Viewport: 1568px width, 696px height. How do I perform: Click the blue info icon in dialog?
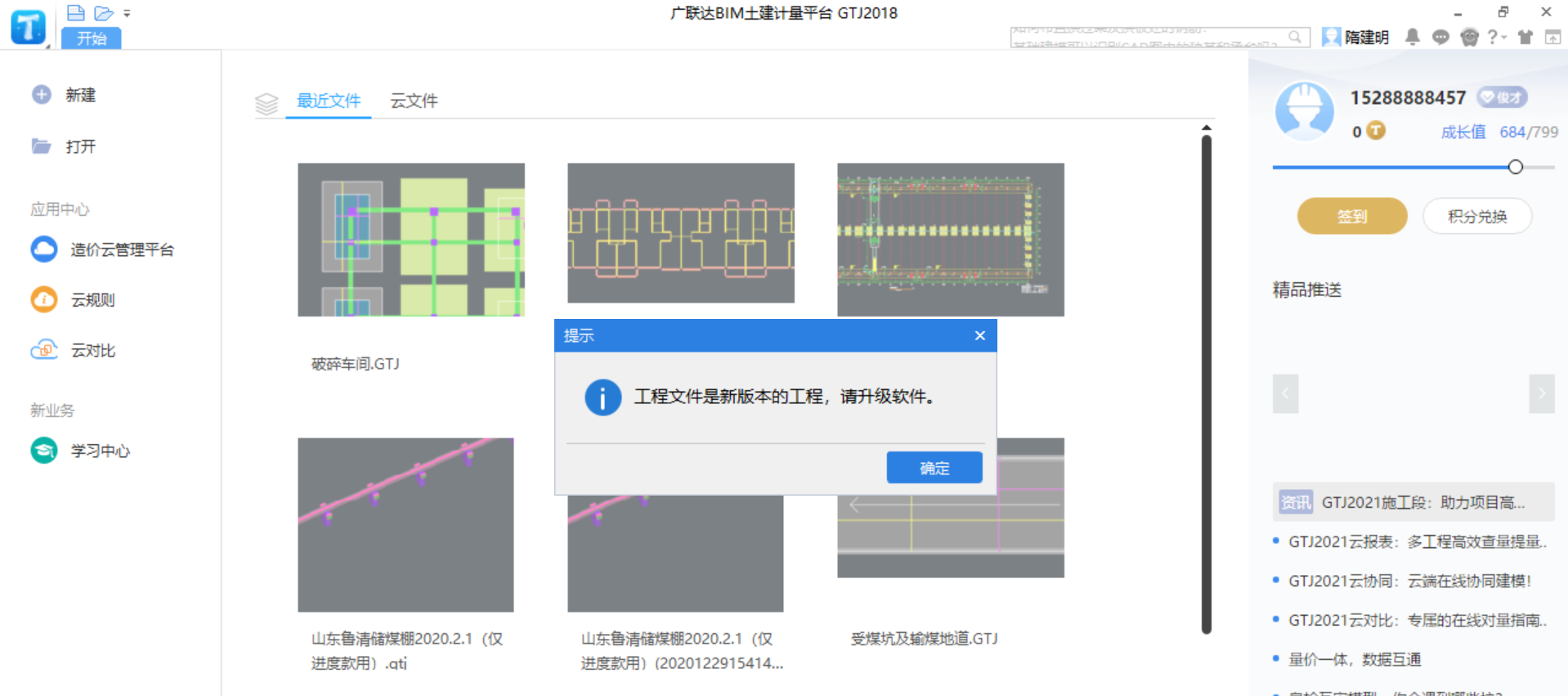603,397
